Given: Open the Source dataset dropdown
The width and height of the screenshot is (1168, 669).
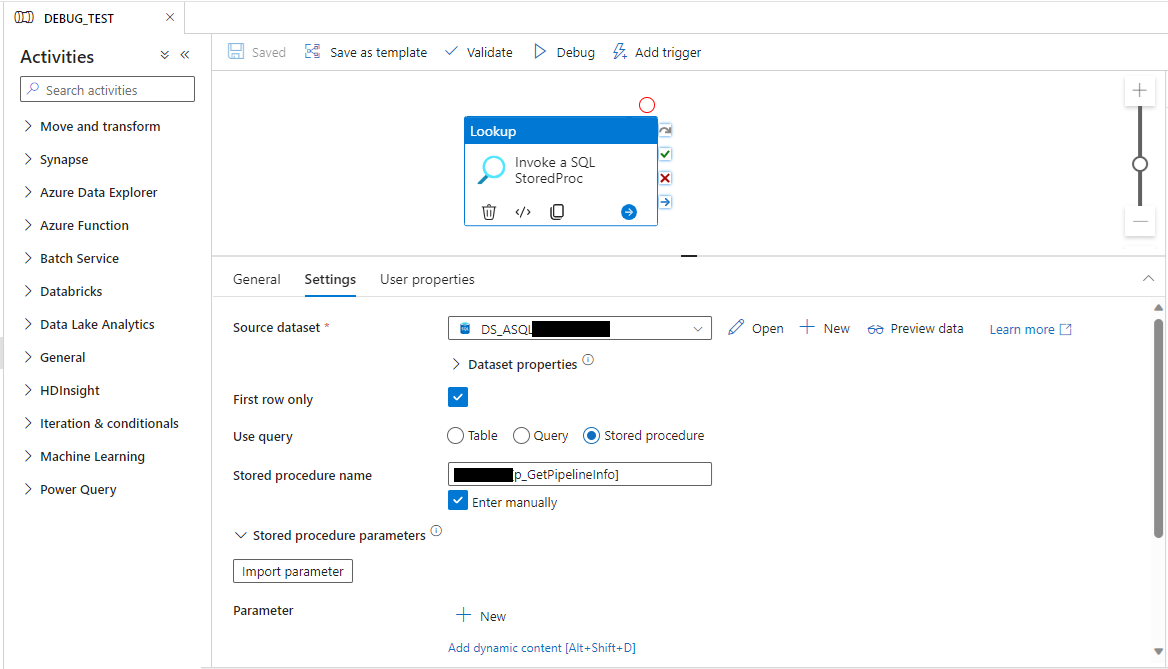Looking at the screenshot, I should coord(580,329).
